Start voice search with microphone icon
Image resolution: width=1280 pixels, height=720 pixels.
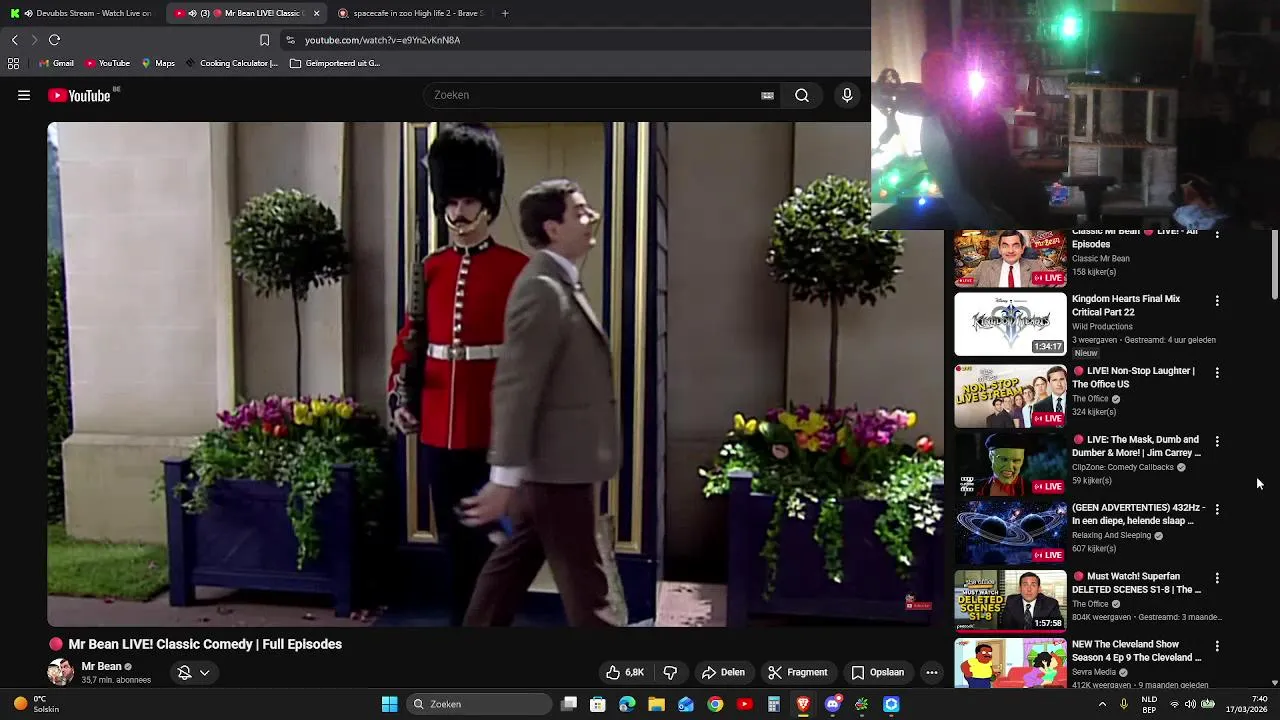[x=847, y=95]
